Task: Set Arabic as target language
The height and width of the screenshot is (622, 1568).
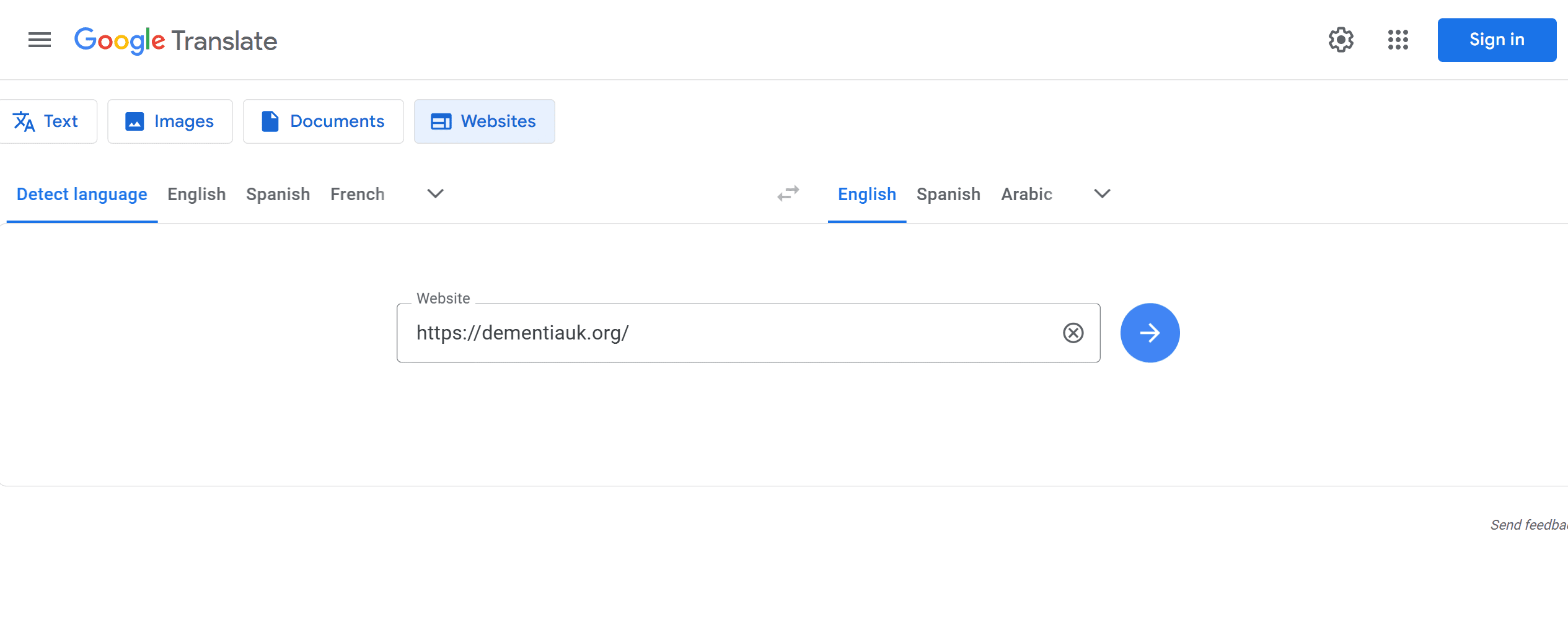Action: tap(1026, 195)
